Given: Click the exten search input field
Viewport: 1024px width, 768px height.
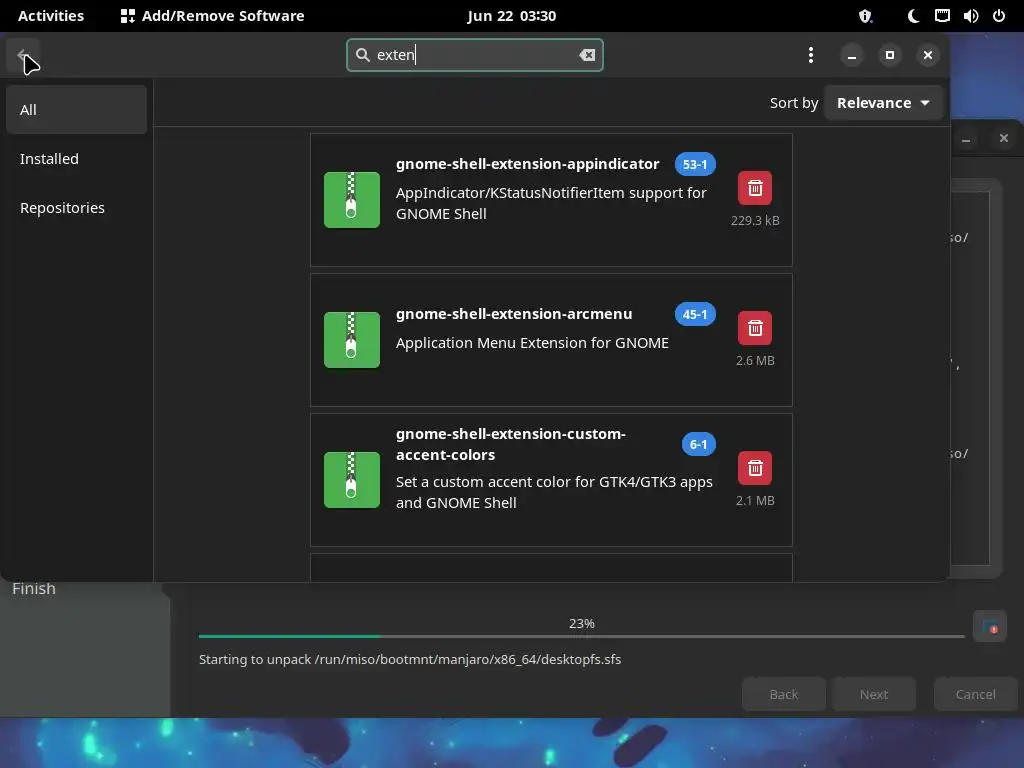Looking at the screenshot, I should click(474, 55).
